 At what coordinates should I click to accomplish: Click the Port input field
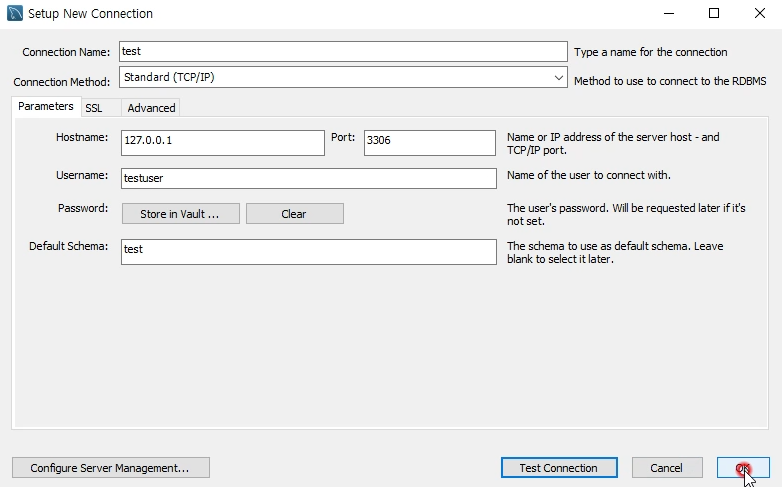point(429,143)
